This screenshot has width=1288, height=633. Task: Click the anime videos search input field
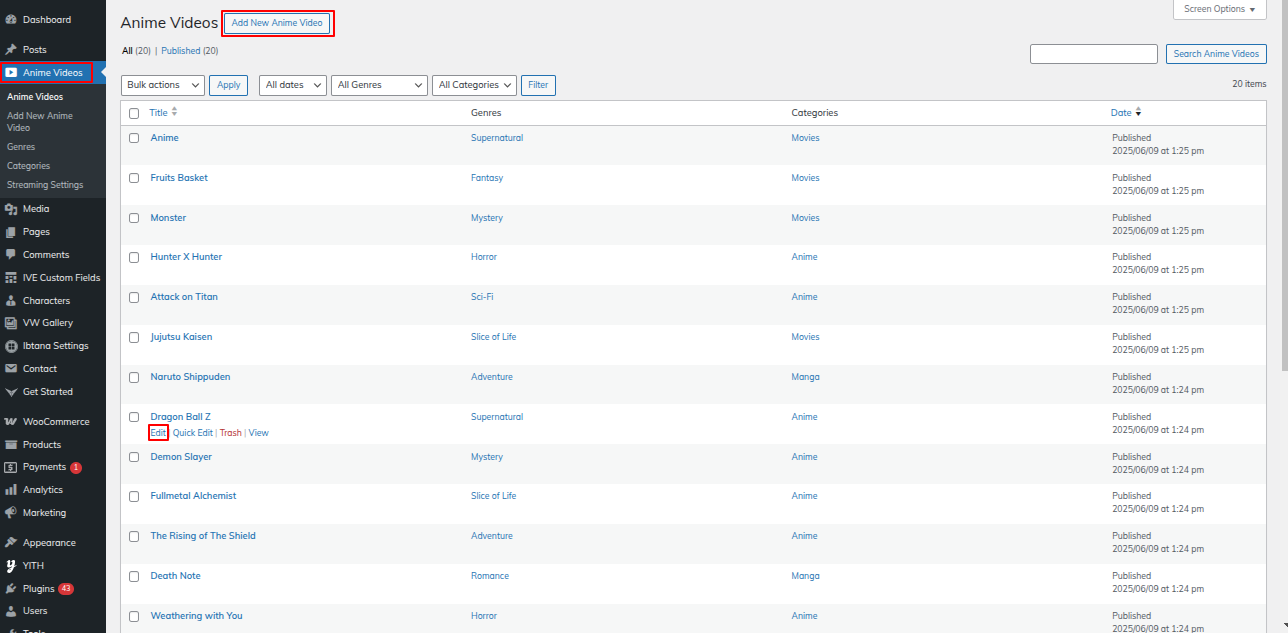[1093, 54]
